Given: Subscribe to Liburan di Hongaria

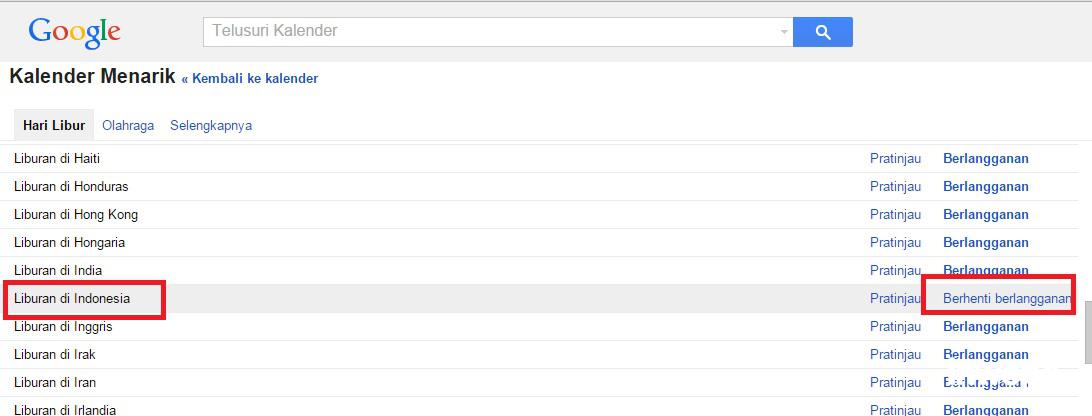Looking at the screenshot, I should click(x=985, y=242).
